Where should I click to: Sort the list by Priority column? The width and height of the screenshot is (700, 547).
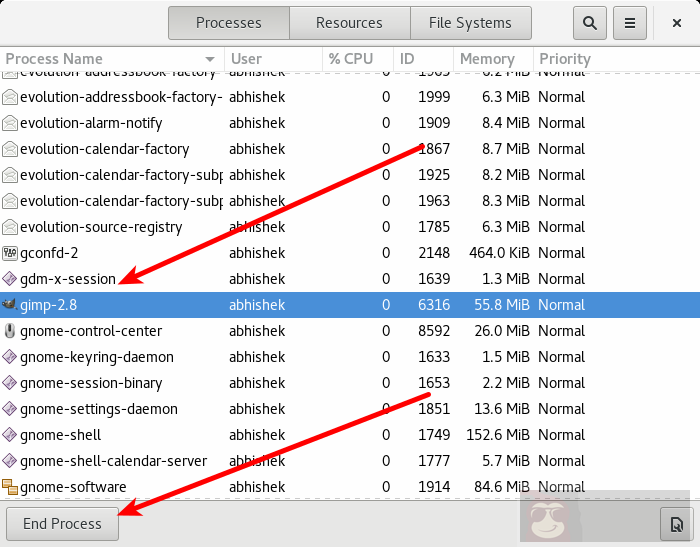(x=565, y=59)
